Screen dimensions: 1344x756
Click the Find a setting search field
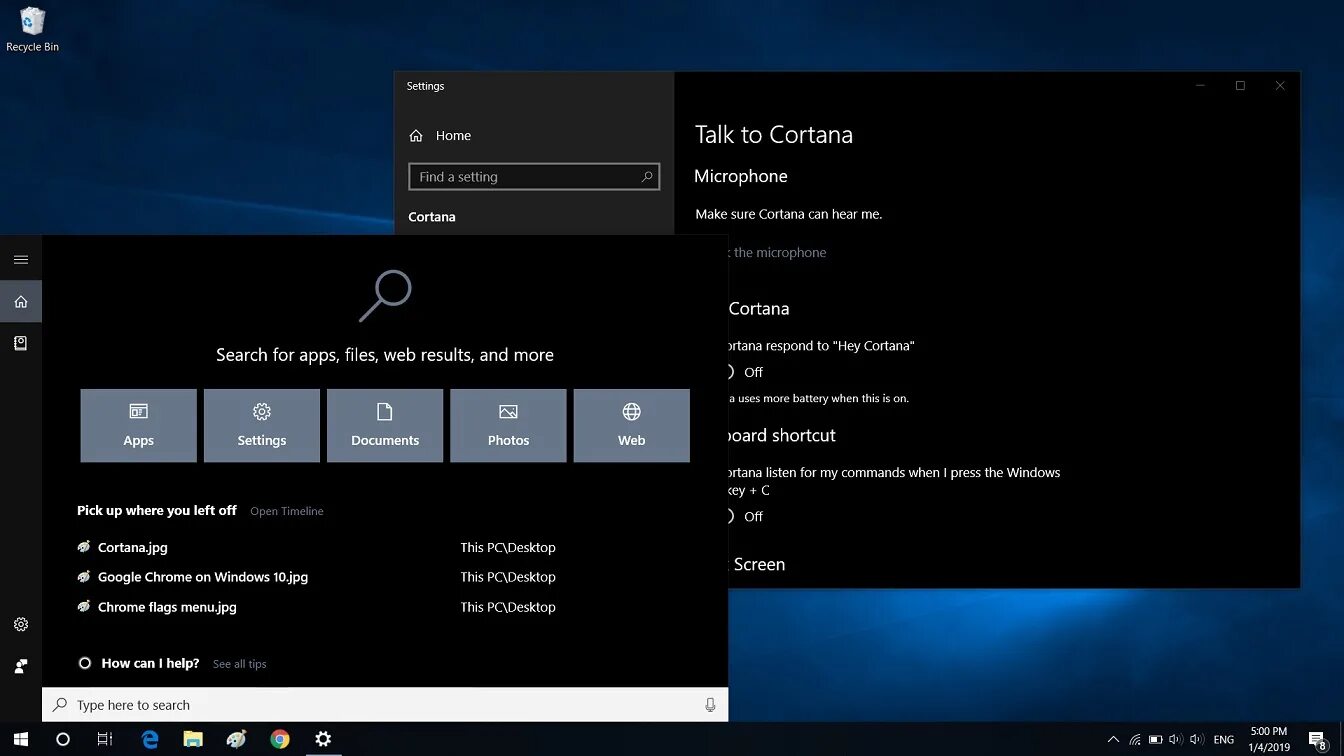(x=534, y=177)
